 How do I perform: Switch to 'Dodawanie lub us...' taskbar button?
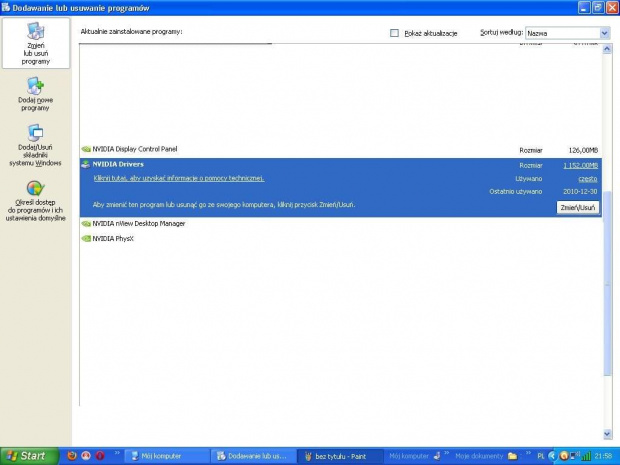point(252,456)
